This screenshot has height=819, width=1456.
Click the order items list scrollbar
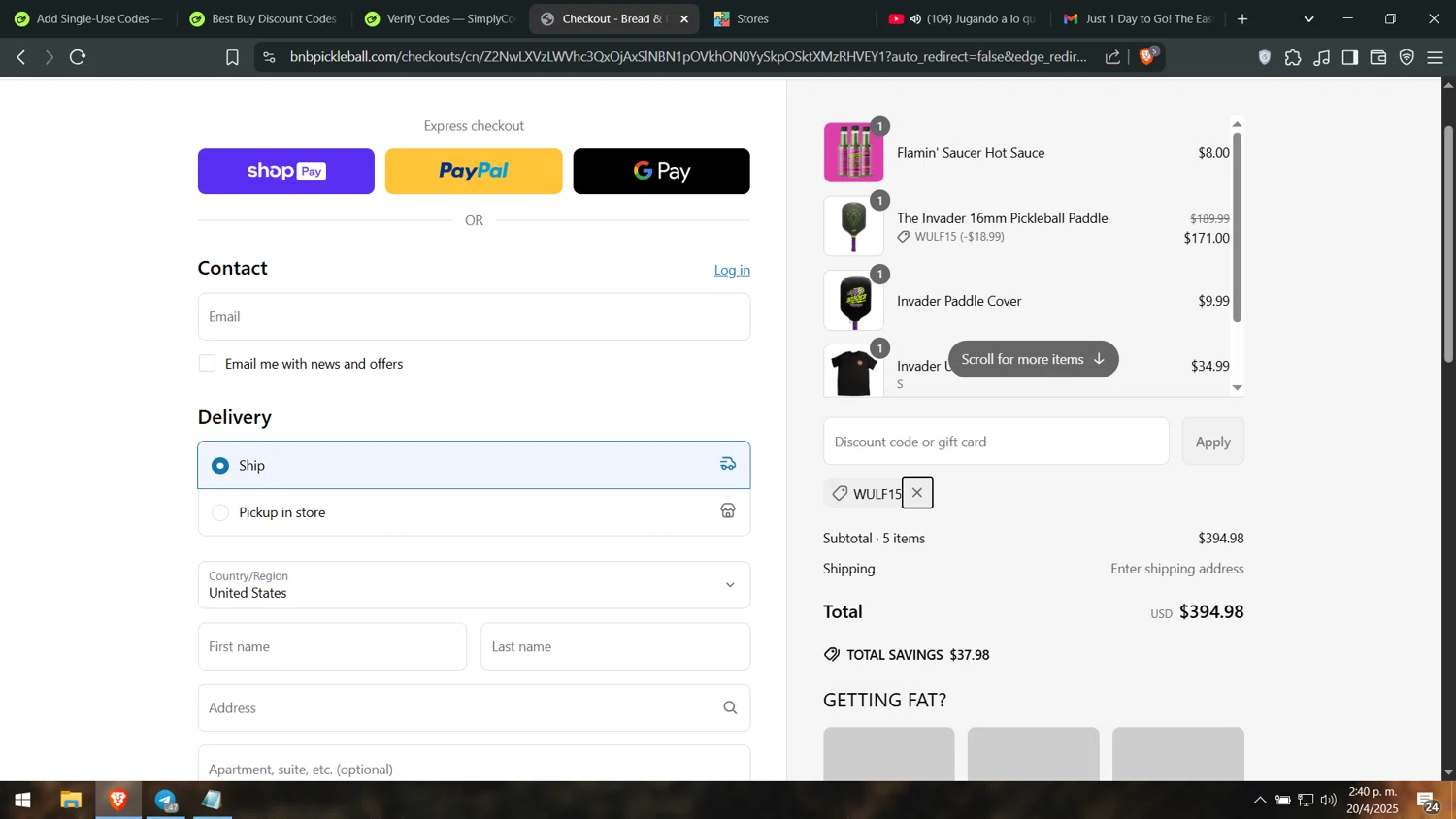click(x=1237, y=228)
